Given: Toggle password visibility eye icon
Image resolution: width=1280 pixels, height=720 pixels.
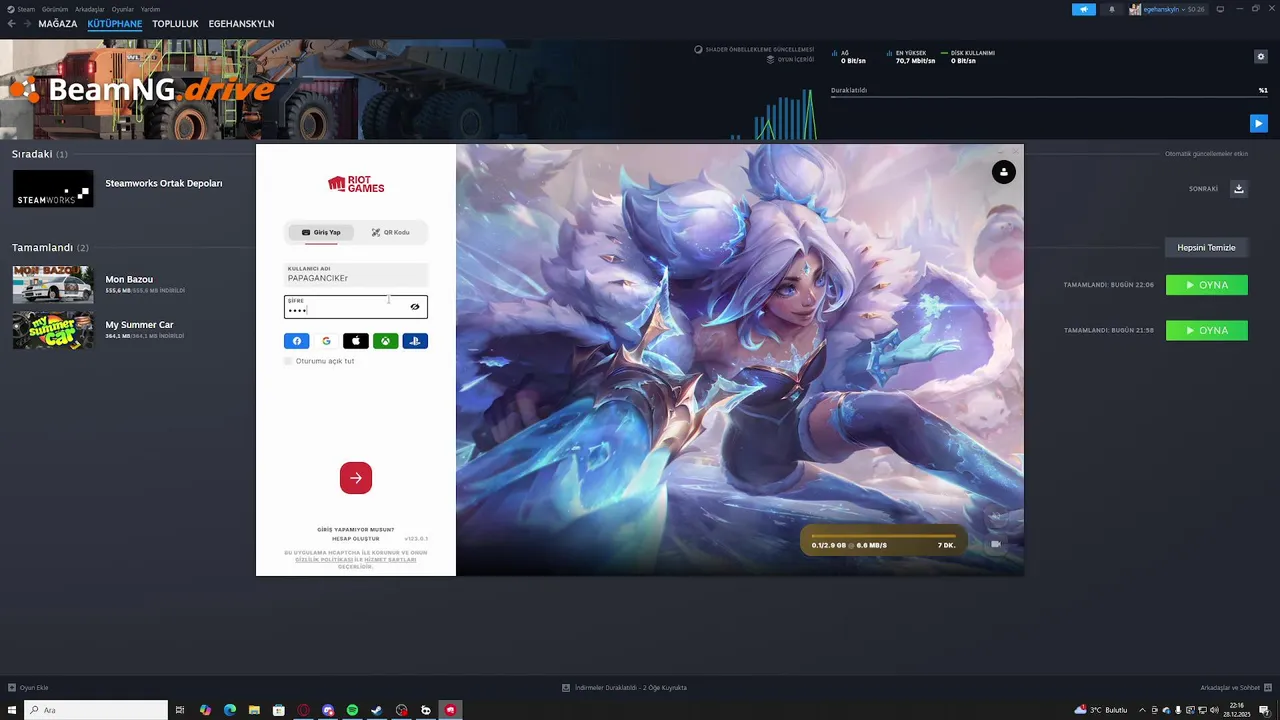Looking at the screenshot, I should click(x=415, y=307).
